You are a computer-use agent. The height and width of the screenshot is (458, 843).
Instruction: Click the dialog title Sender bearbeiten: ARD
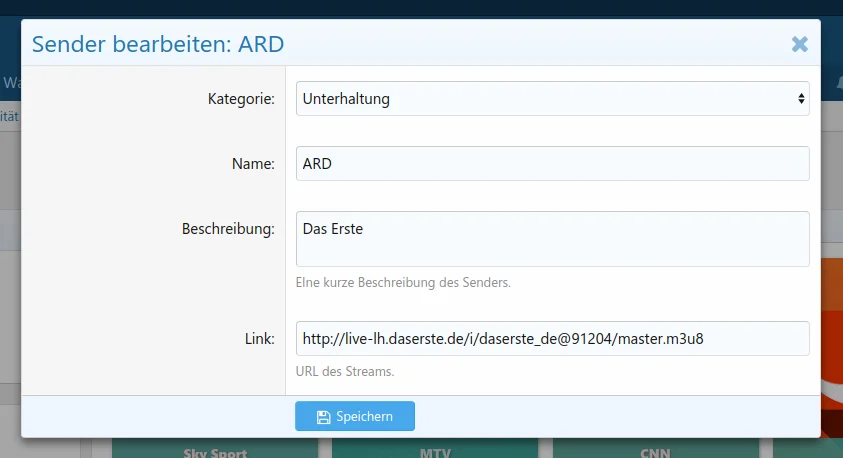(x=158, y=44)
